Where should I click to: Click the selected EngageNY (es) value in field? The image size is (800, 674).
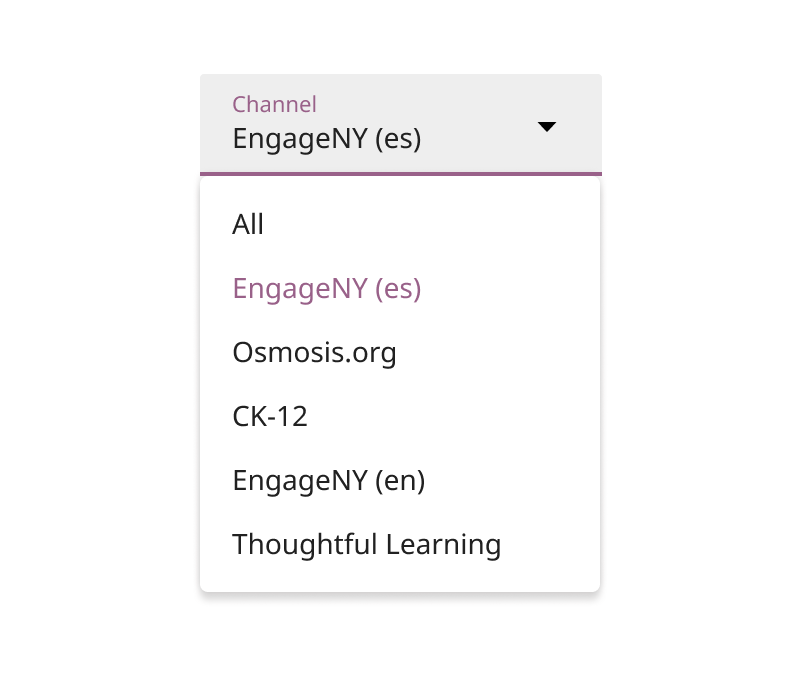327,138
